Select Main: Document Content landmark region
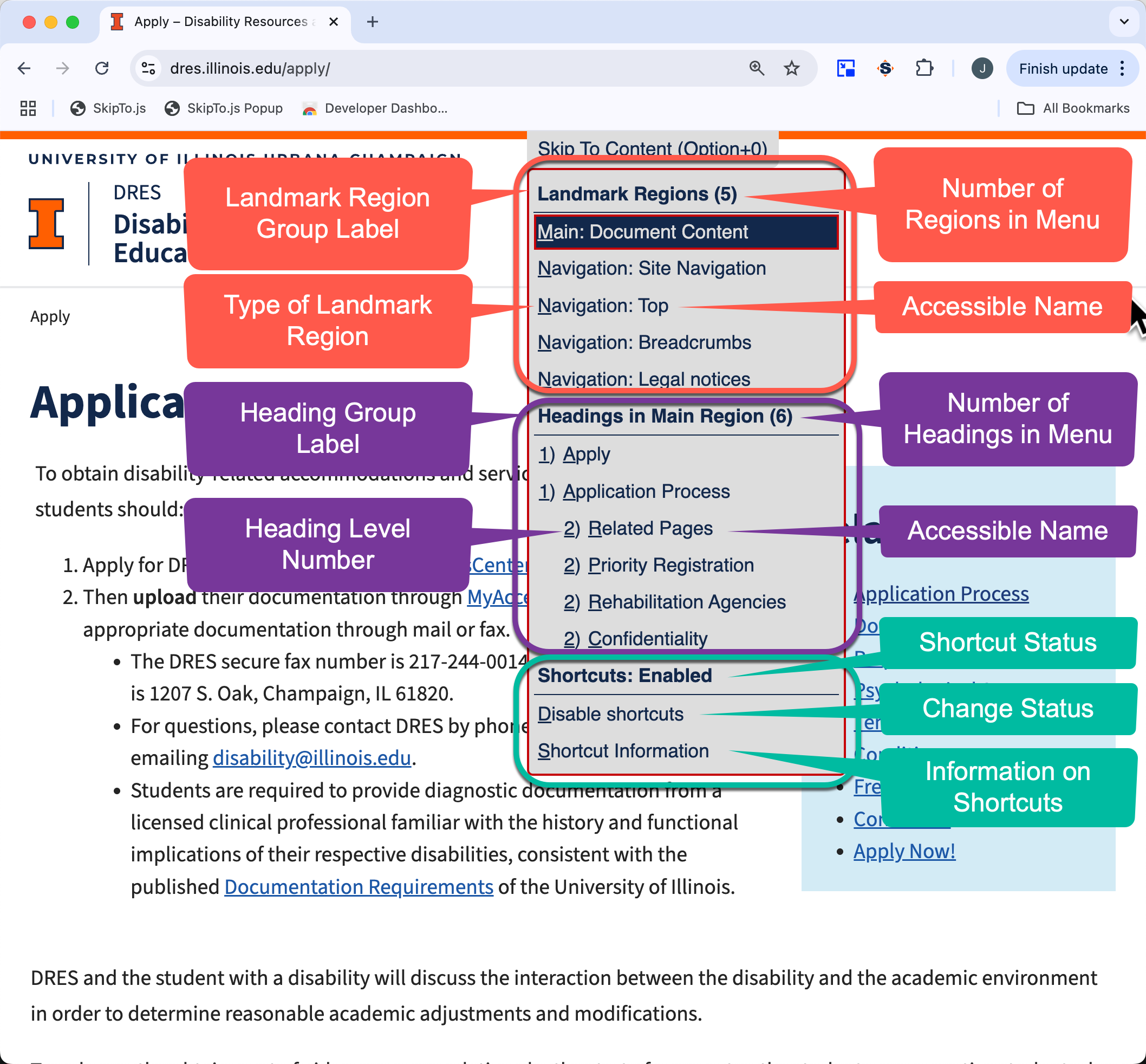The height and width of the screenshot is (1064, 1146). tap(685, 231)
